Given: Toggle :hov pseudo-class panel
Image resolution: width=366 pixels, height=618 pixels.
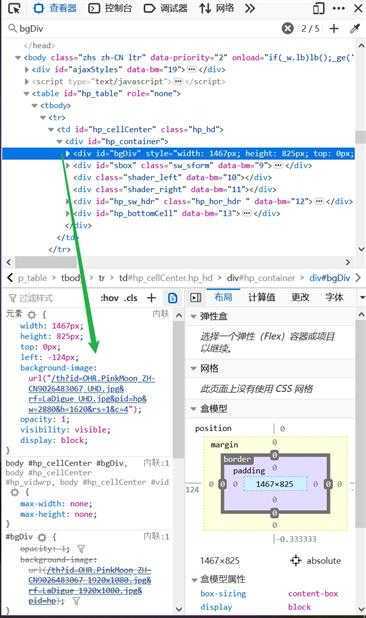Looking at the screenshot, I should point(110,298).
